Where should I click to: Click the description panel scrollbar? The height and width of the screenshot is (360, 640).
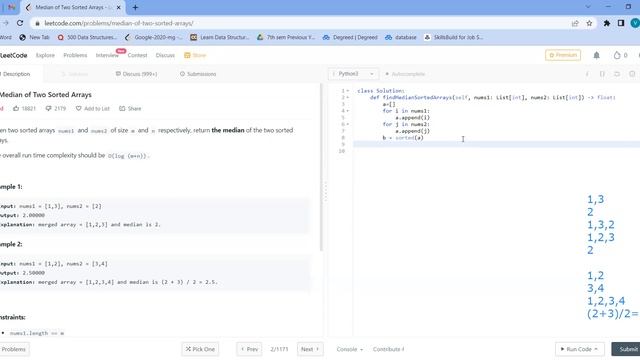[321, 167]
